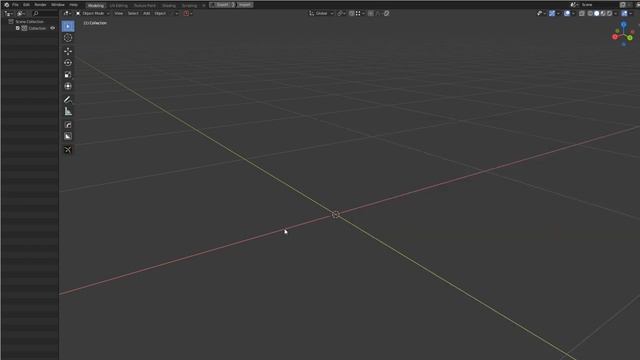Toggle viewport gizmos display button

pyautogui.click(x=552, y=13)
